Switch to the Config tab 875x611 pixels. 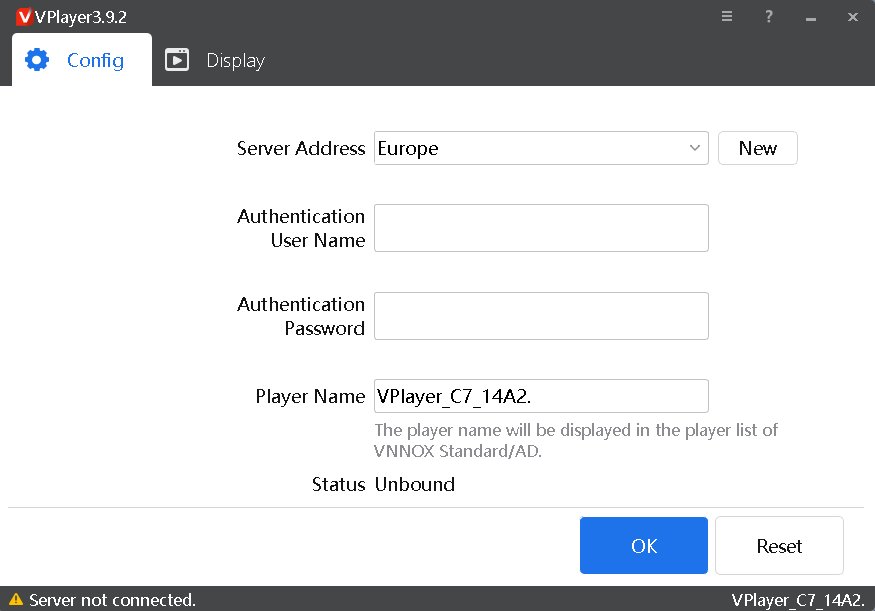[81, 60]
